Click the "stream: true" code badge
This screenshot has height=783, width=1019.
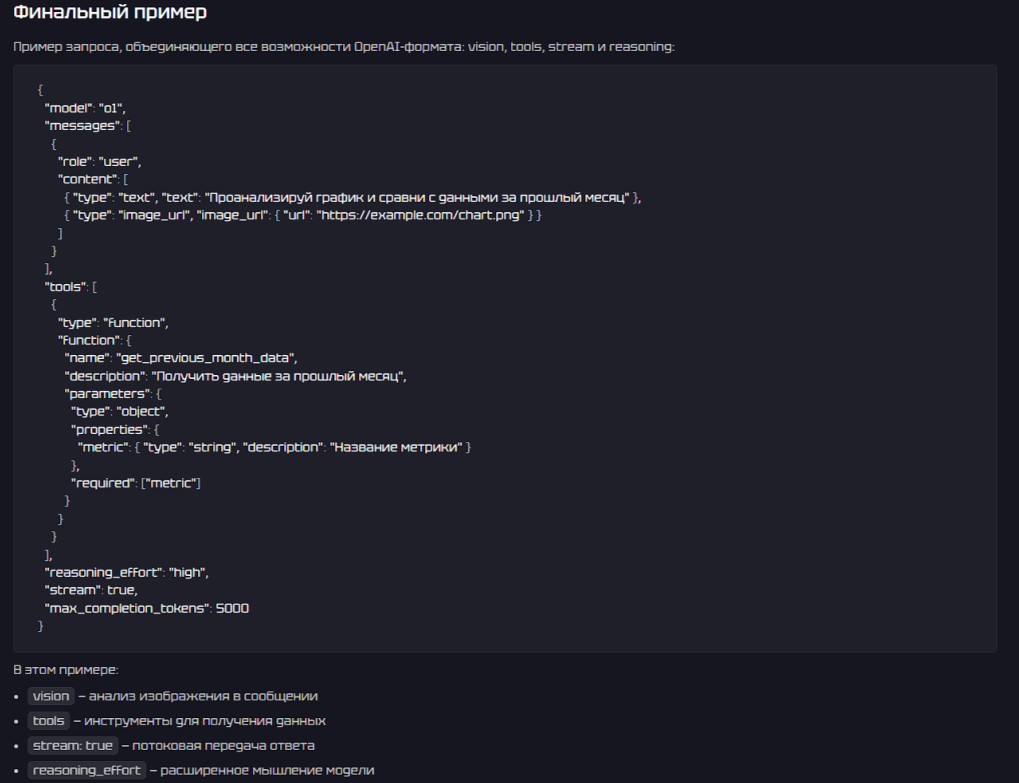point(72,746)
